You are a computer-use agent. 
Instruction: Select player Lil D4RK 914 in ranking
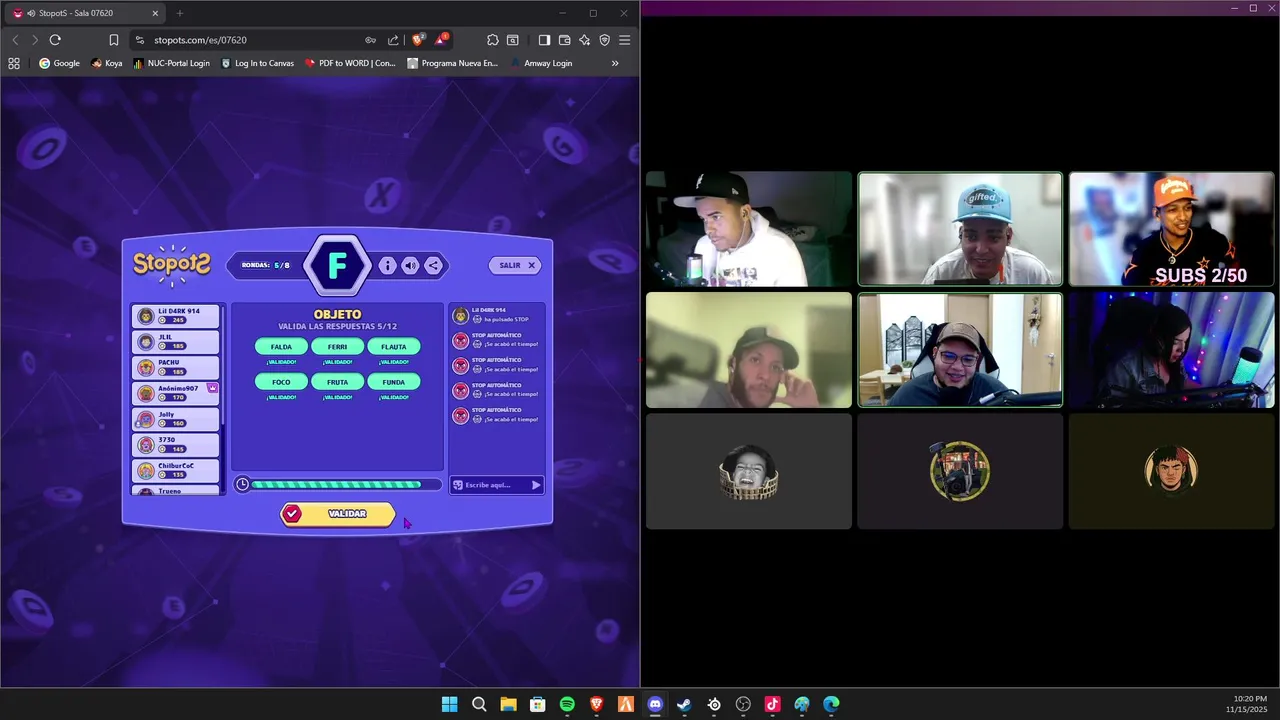point(176,316)
